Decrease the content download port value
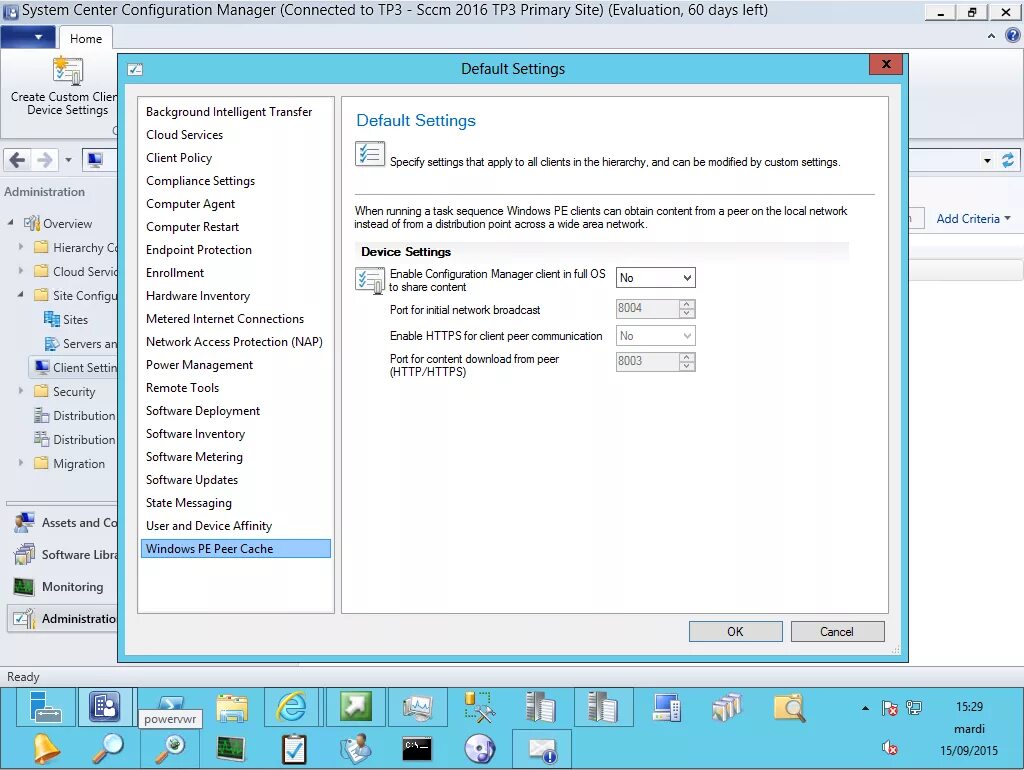The width and height of the screenshot is (1024, 770). point(686,366)
